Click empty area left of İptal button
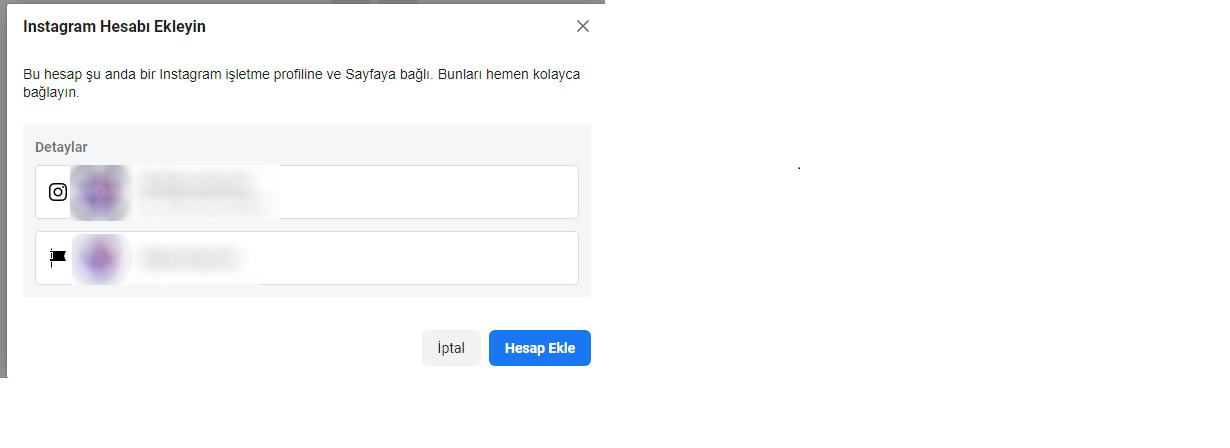Screen dimensions: 1230x448 point(220,348)
